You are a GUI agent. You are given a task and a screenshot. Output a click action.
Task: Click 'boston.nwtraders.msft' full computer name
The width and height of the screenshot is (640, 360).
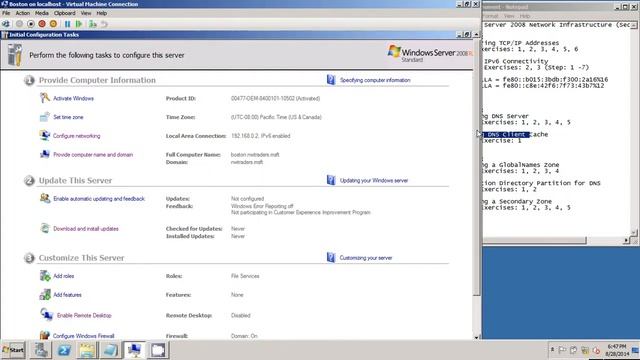(x=255, y=155)
